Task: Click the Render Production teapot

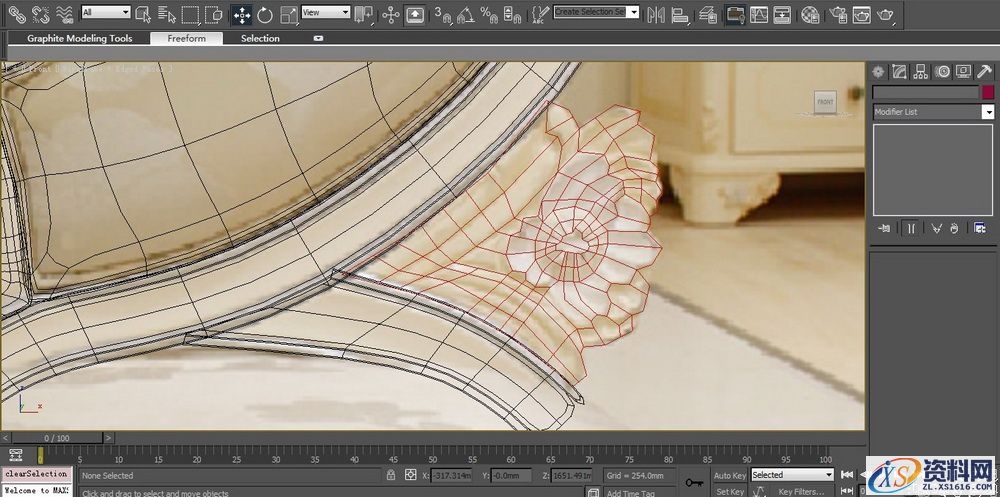Action: pyautogui.click(x=885, y=14)
